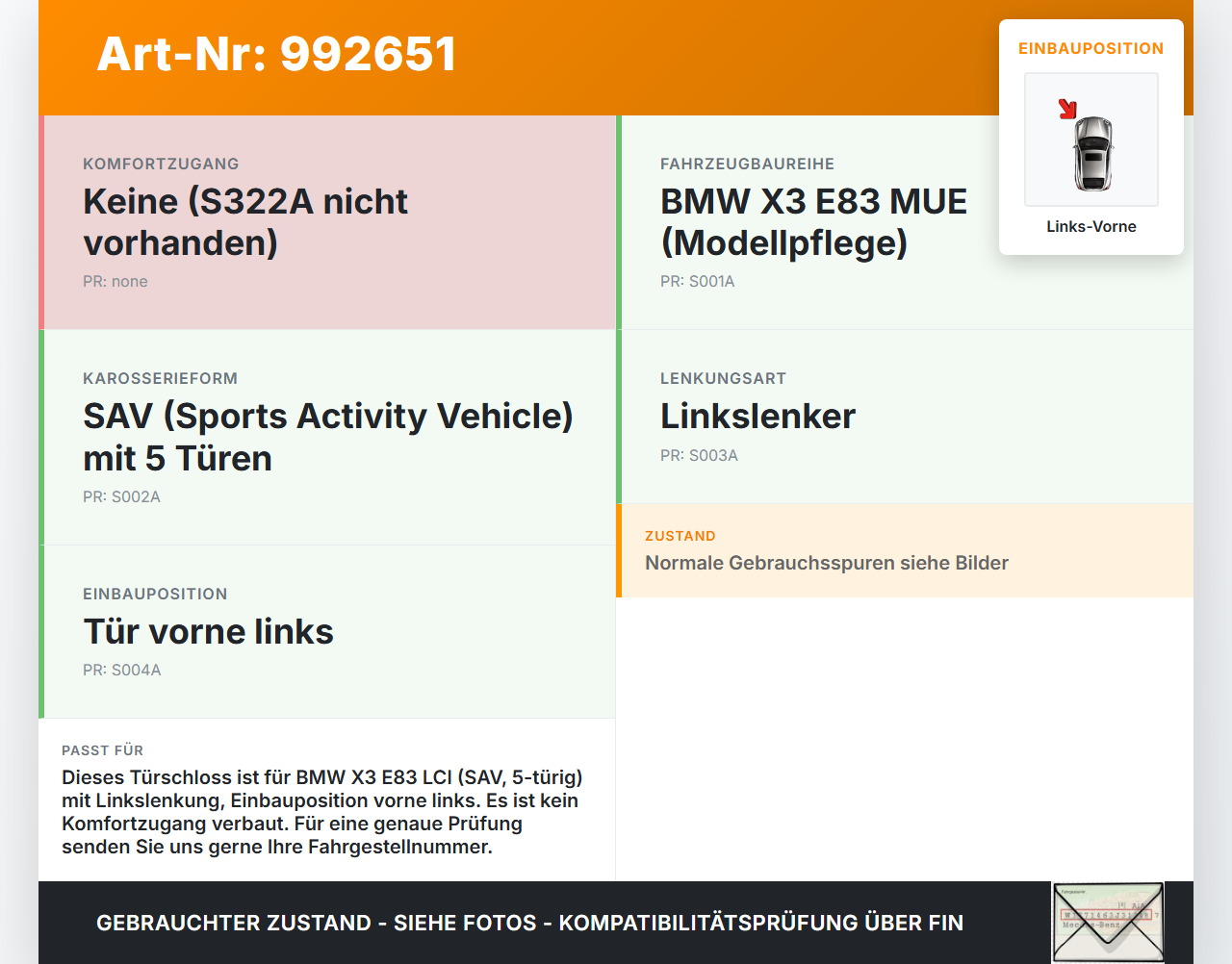Screen dimensions: 1232x964
Task: Select the EINBAUPOSITION orange heading
Action: click(1091, 48)
